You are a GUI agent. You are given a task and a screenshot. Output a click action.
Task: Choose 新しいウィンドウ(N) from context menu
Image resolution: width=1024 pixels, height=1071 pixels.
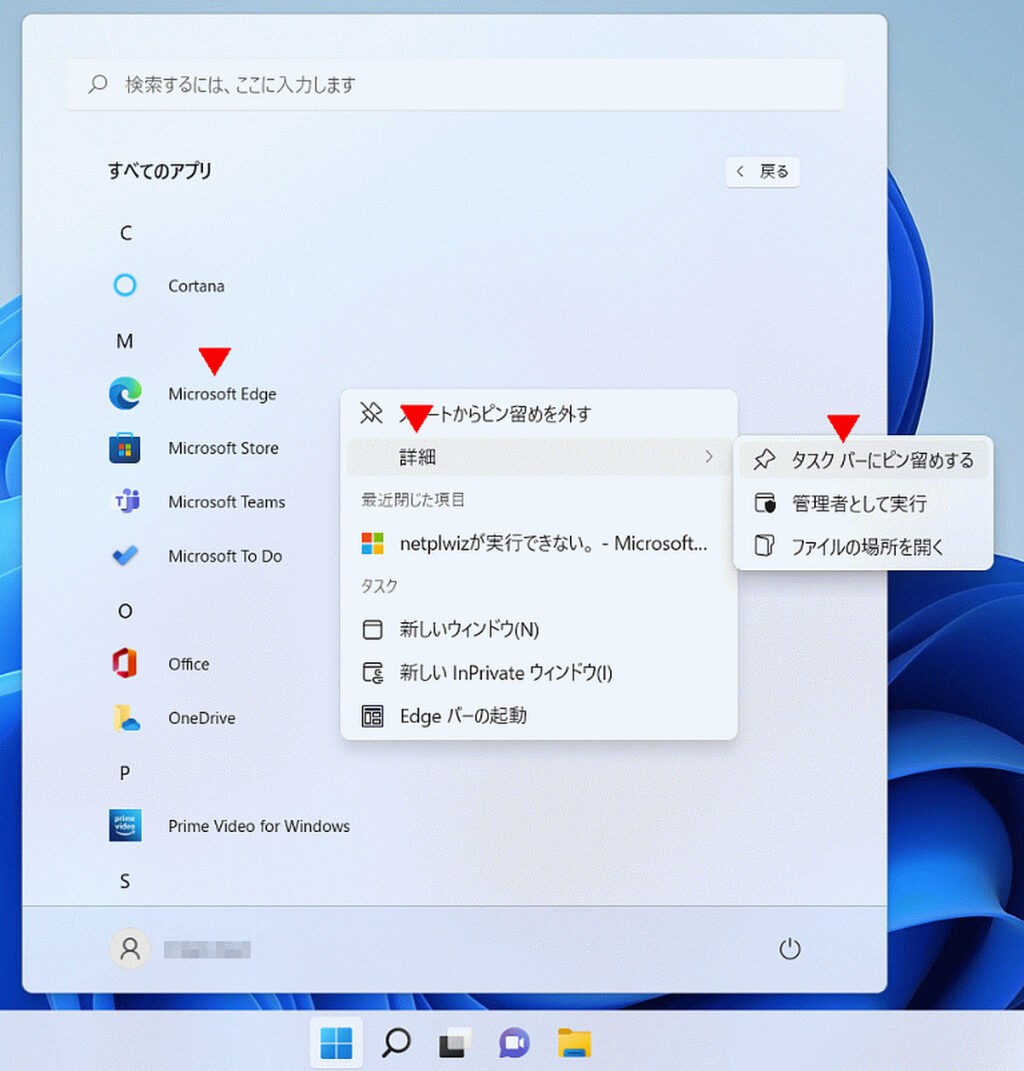[539, 629]
